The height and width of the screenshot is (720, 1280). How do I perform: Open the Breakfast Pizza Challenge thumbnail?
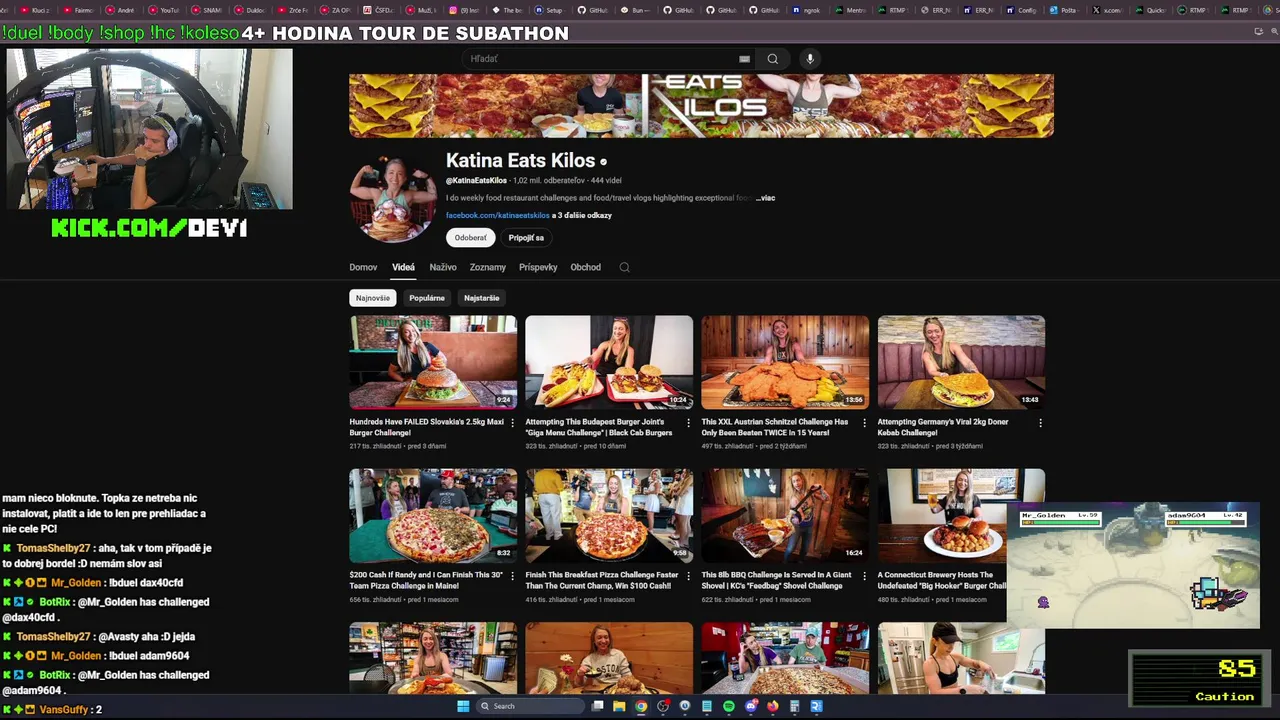tap(609, 515)
